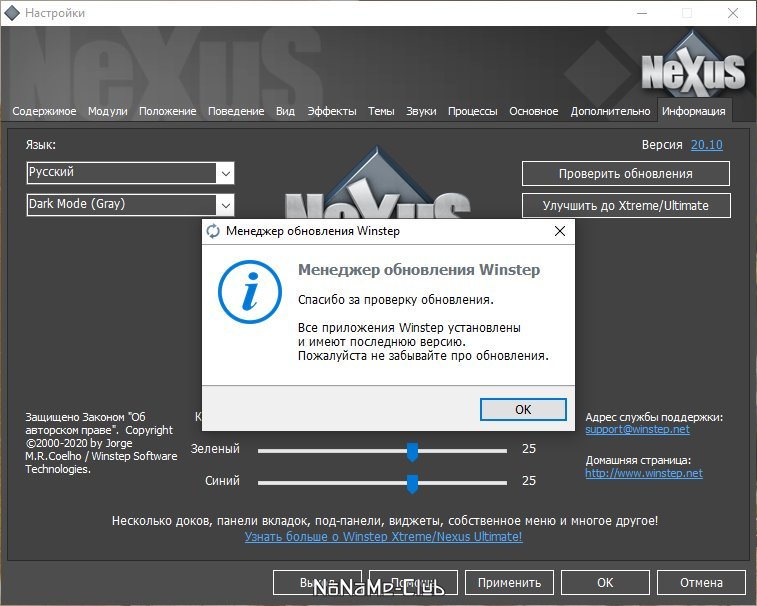
Task: Click Улучшить до Xtreme/Ultimate button
Action: click(626, 206)
